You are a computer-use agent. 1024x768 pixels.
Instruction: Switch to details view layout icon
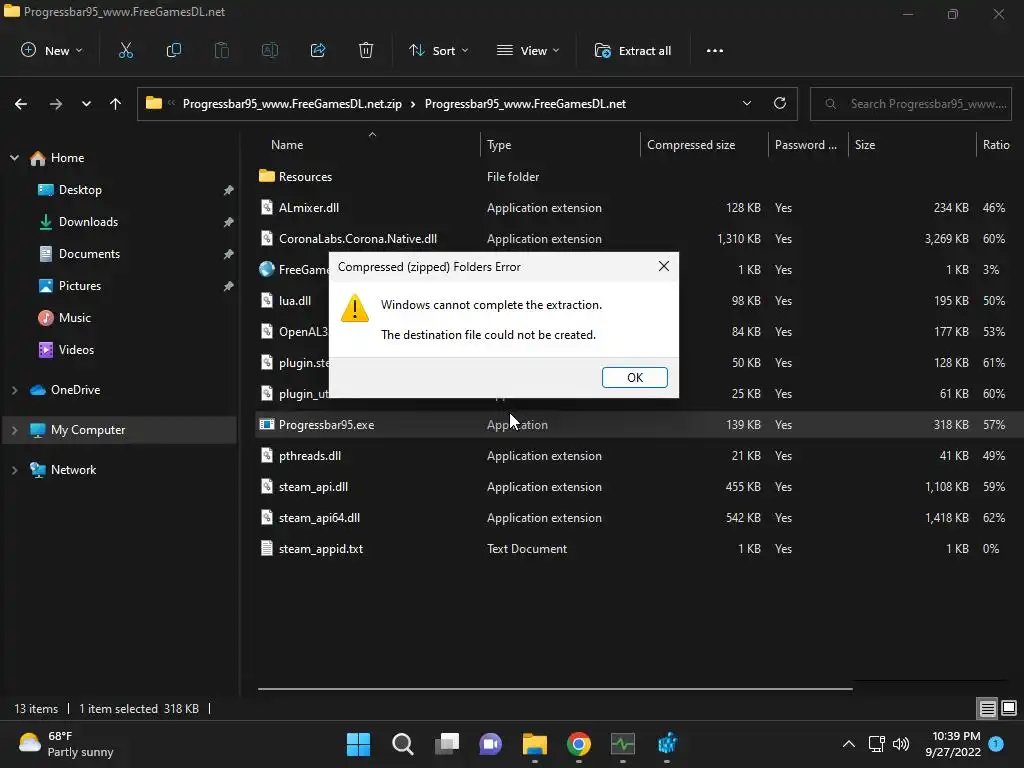pos(987,709)
